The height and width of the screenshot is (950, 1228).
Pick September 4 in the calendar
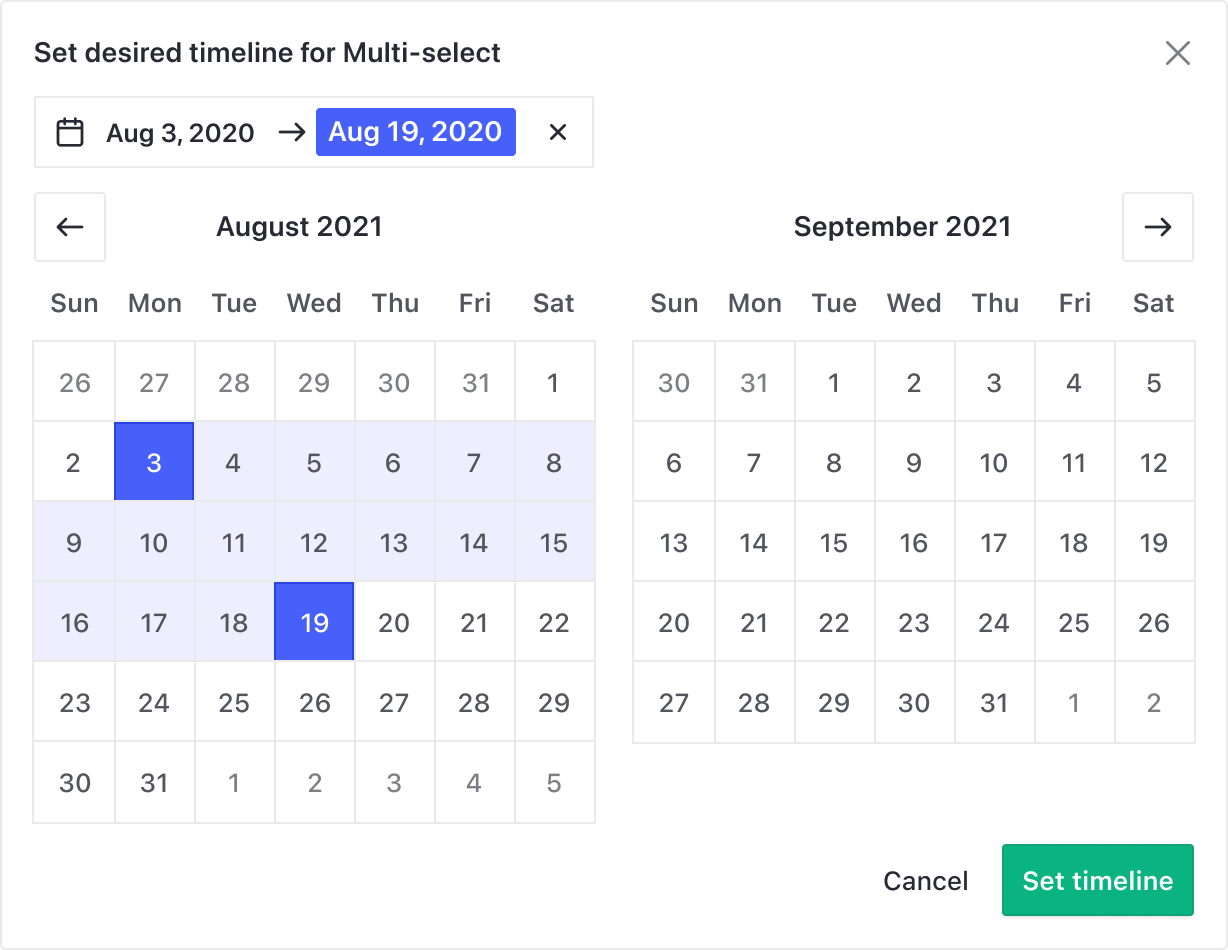1074,382
